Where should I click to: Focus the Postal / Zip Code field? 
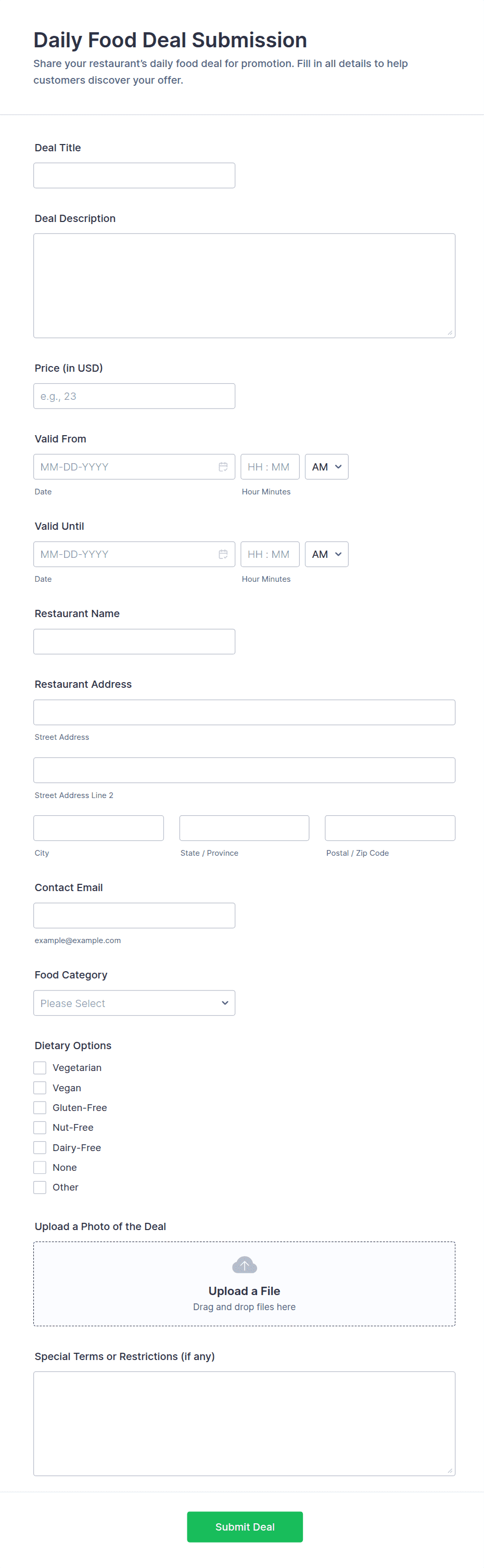[x=389, y=828]
